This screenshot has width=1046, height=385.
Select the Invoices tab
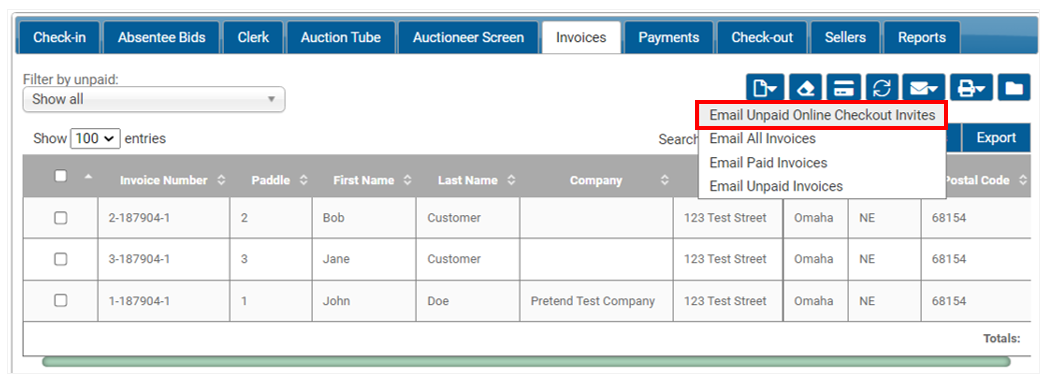tap(581, 37)
